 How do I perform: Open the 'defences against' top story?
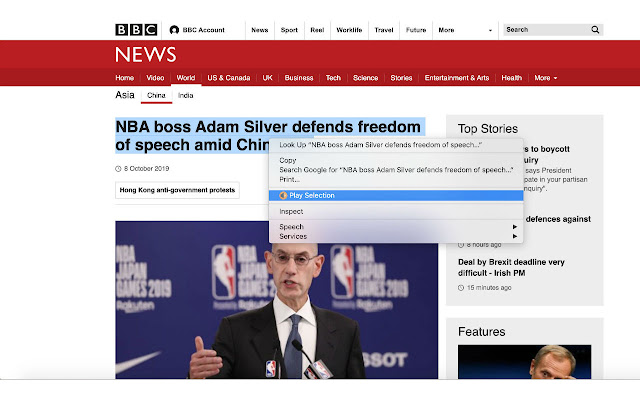[558, 219]
